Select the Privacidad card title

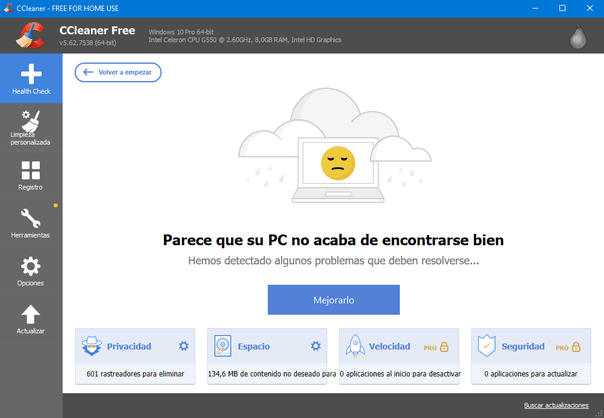[129, 346]
